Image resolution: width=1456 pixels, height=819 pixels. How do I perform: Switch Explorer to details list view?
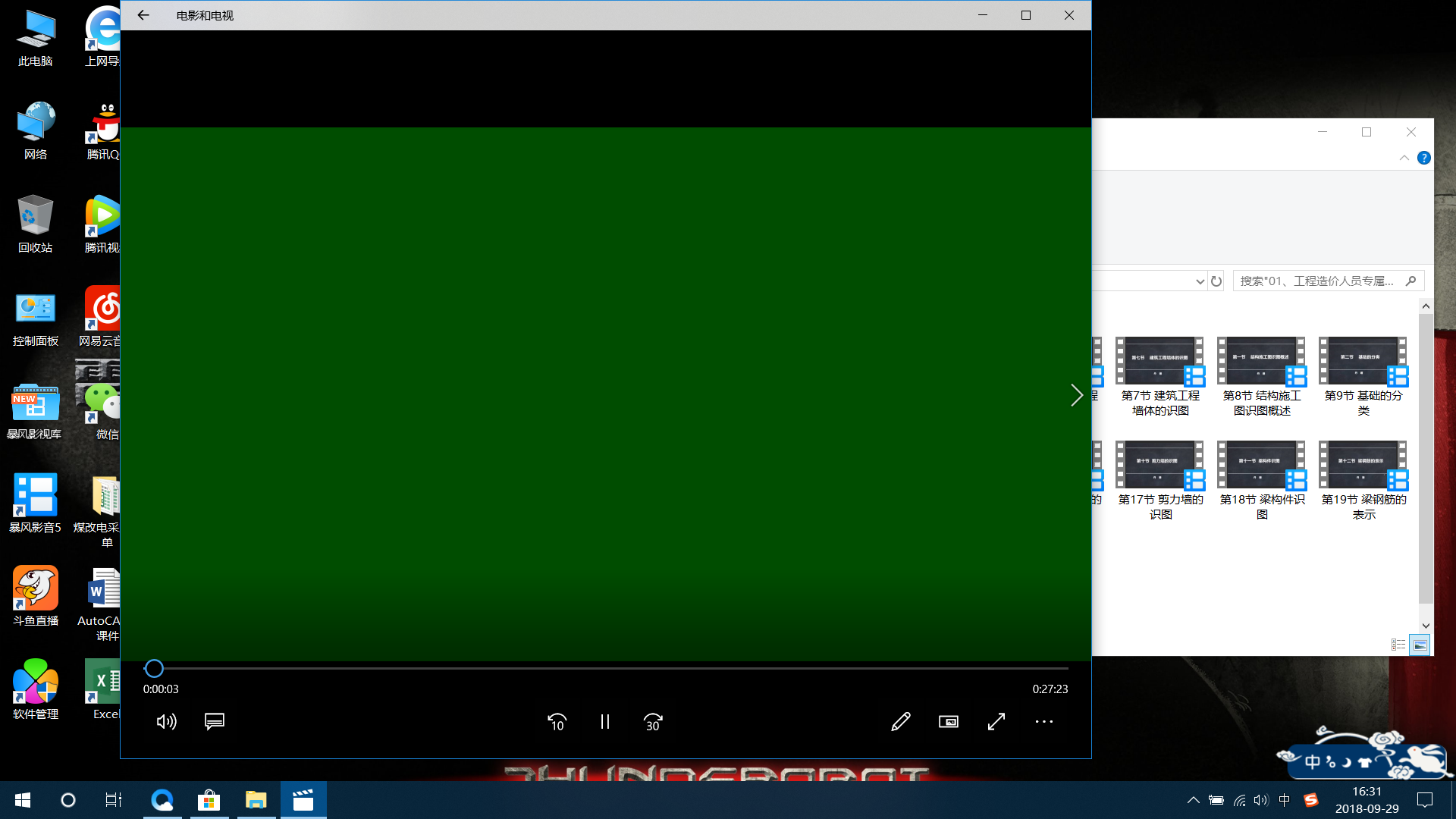[x=1398, y=645]
